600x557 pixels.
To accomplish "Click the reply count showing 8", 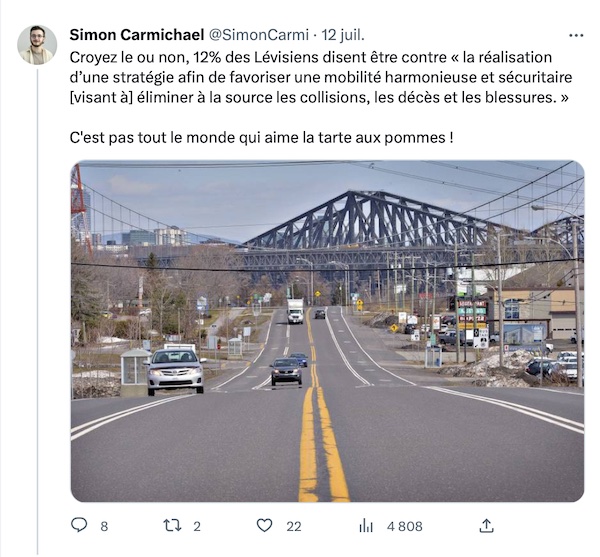I will [104, 526].
